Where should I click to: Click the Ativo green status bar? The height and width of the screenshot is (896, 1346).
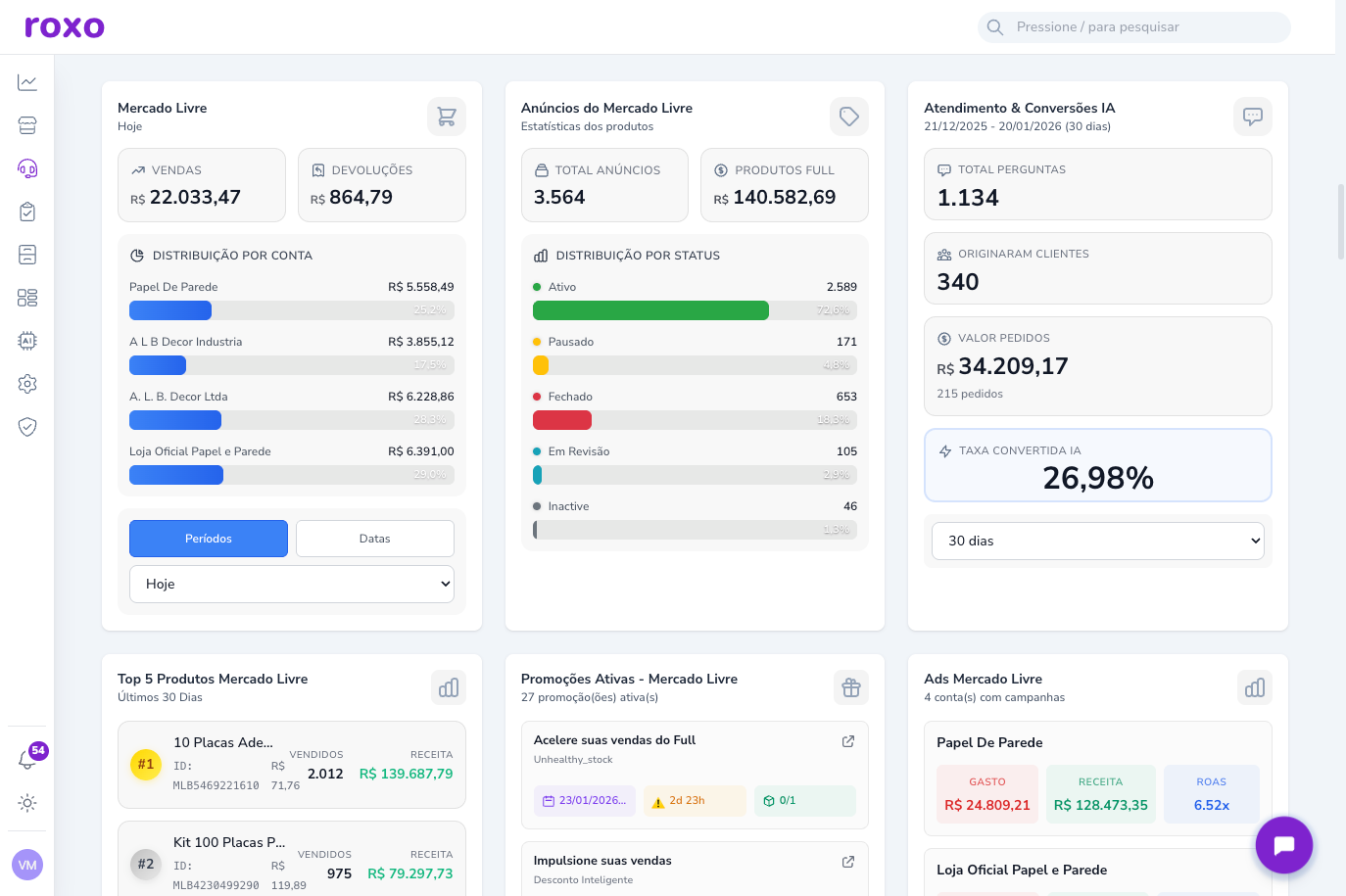click(650, 310)
